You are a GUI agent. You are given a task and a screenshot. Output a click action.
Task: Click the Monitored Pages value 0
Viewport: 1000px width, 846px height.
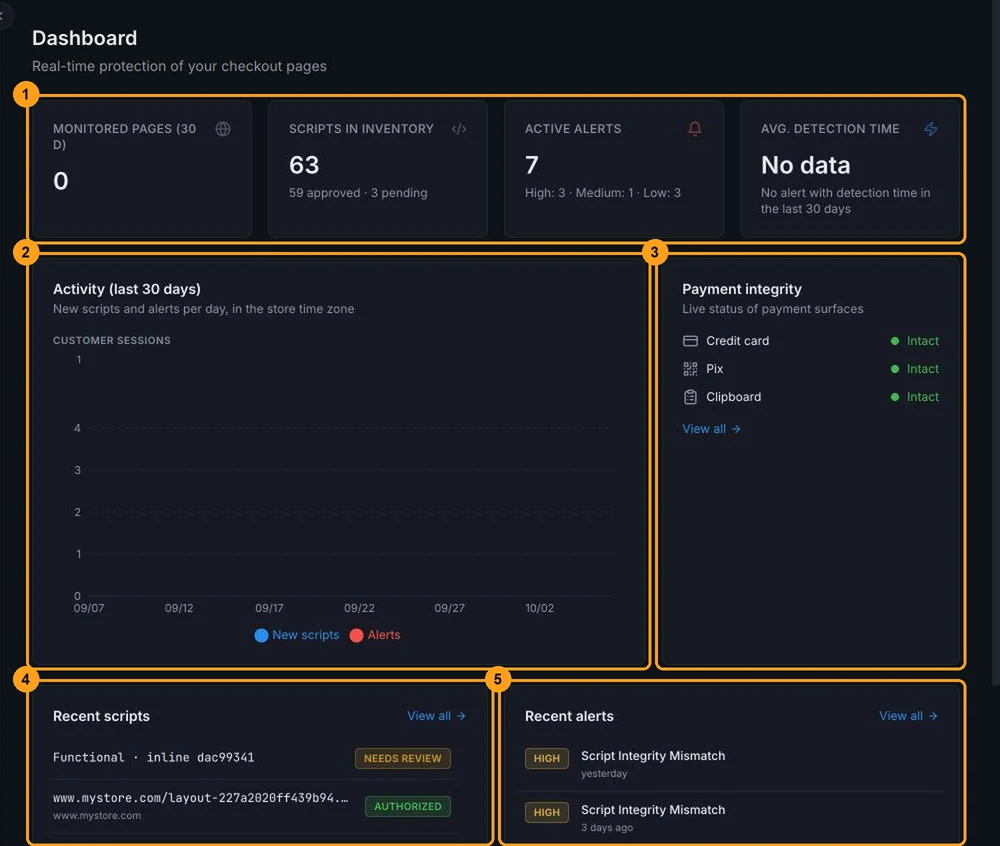coord(61,181)
